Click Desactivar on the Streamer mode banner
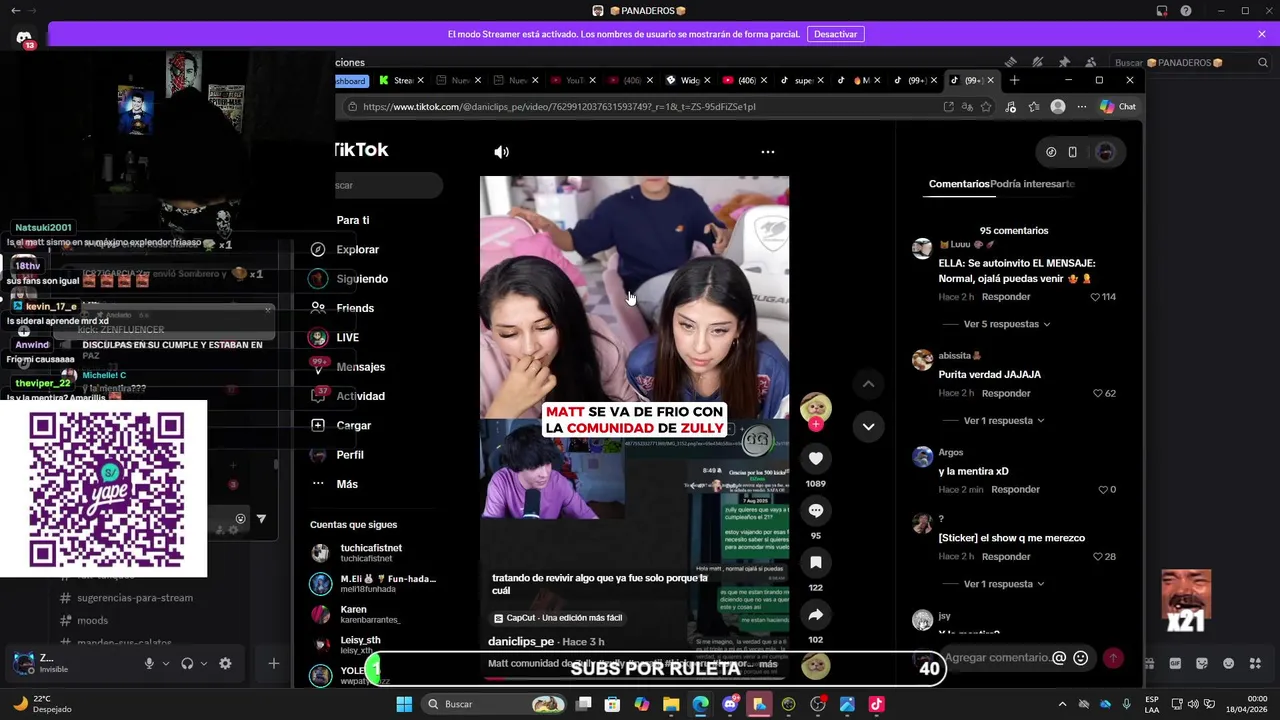 coord(835,34)
